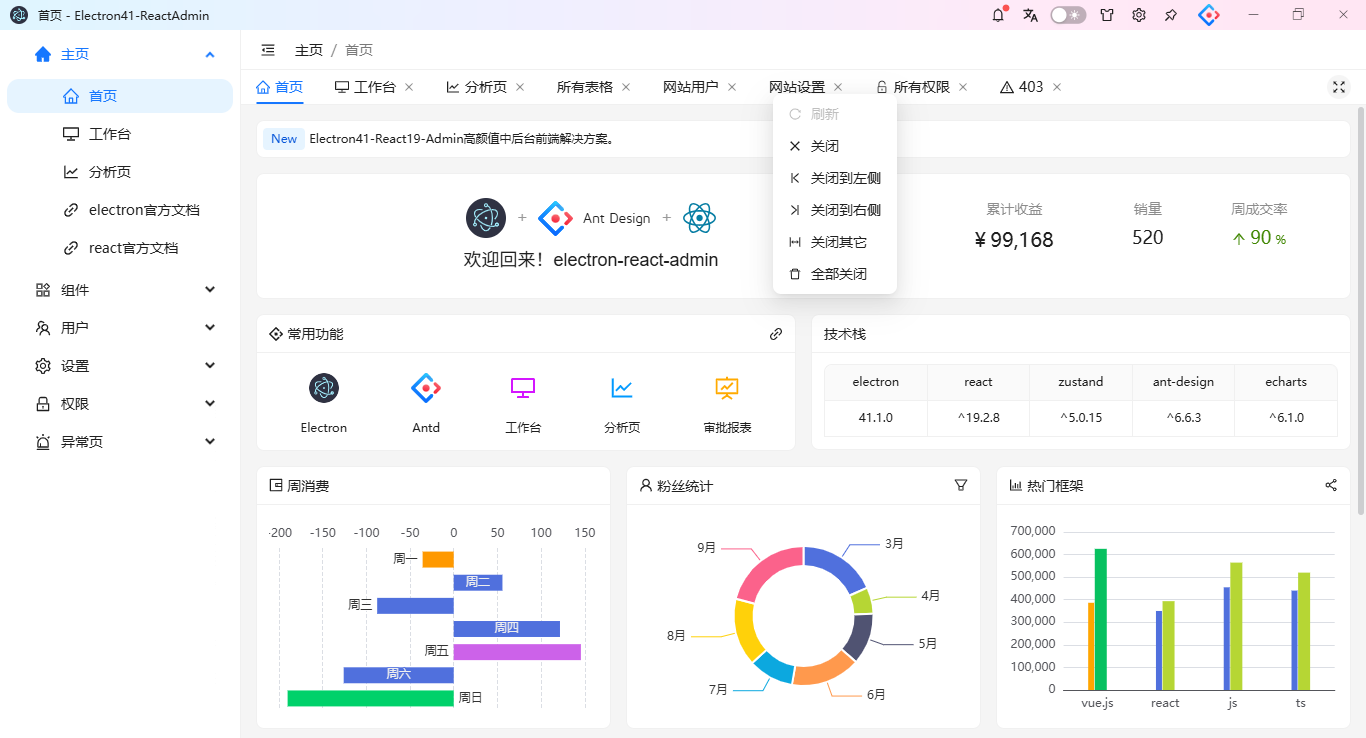
Task: Collapse the sidebar with menu fold icon
Action: tap(268, 50)
